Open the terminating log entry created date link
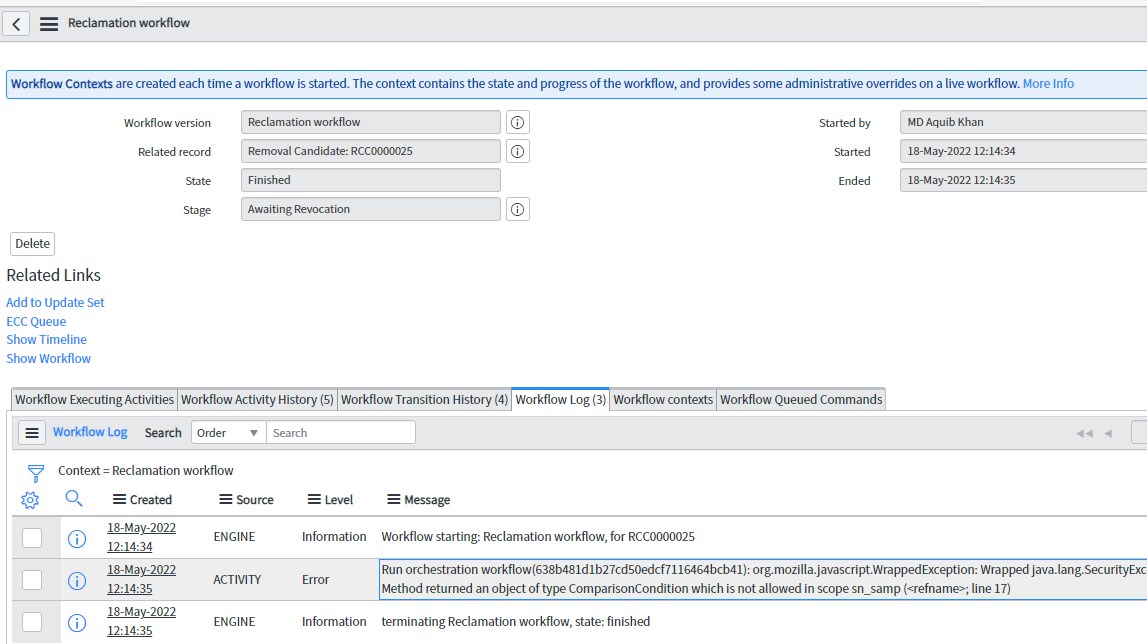The height and width of the screenshot is (644, 1147). [141, 621]
